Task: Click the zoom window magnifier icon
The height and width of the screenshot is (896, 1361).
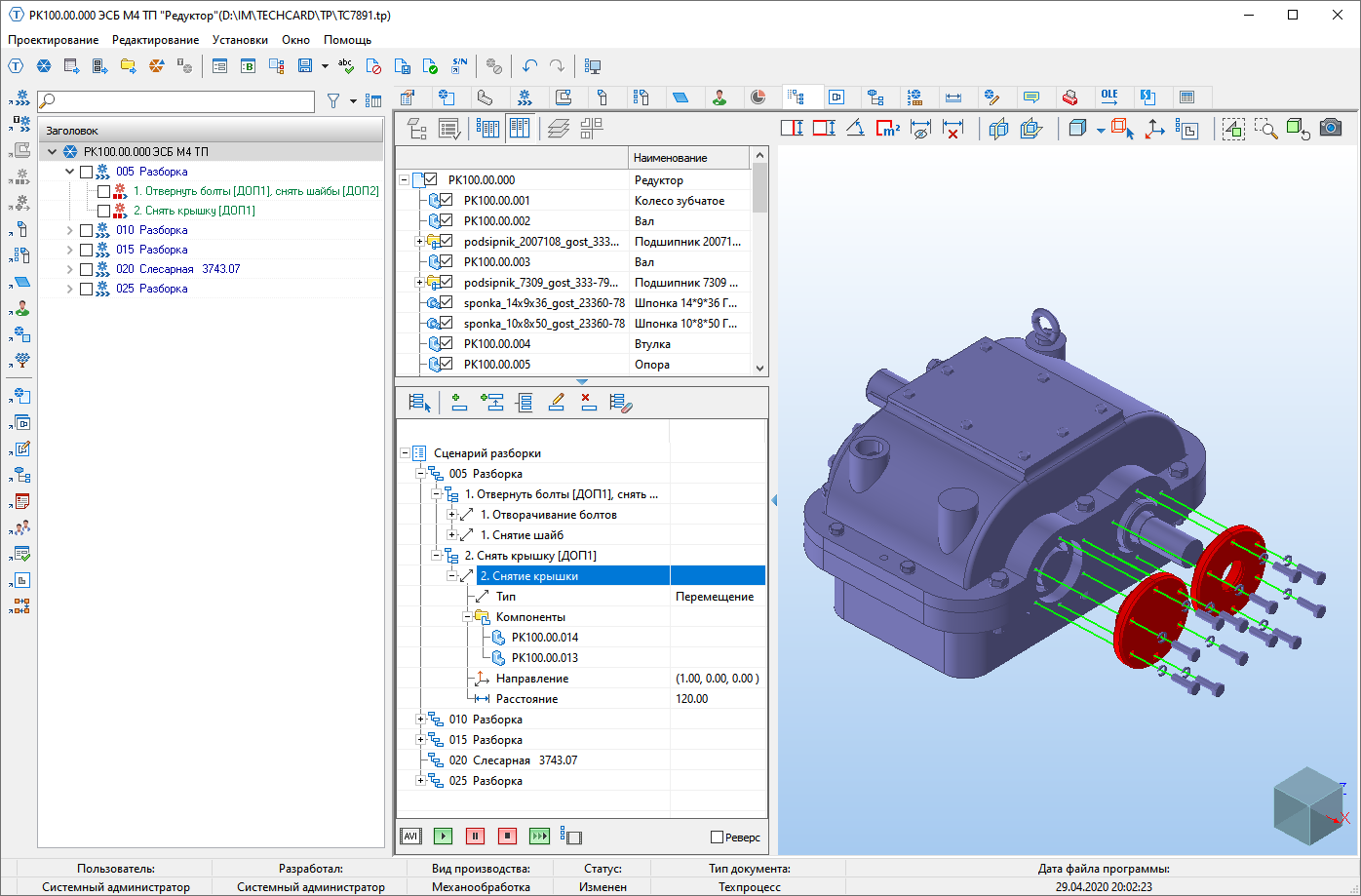Action: (x=1265, y=128)
